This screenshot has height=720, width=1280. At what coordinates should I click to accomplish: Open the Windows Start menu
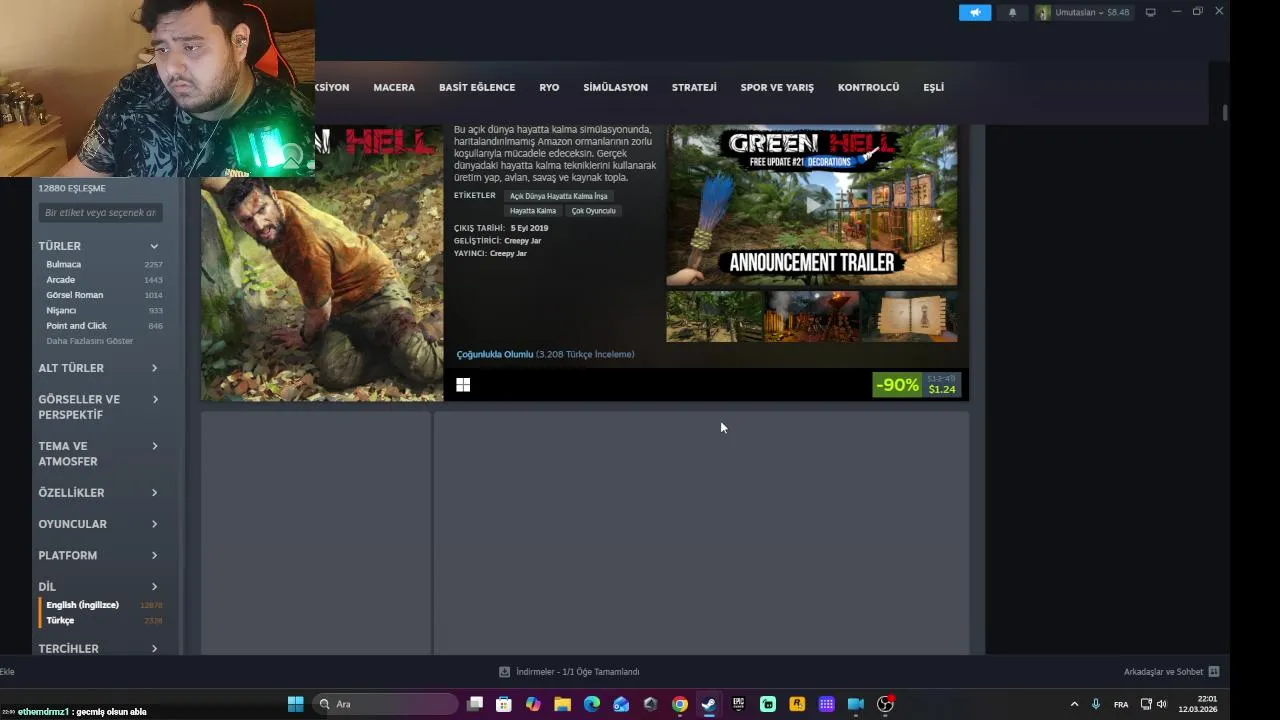[x=296, y=704]
